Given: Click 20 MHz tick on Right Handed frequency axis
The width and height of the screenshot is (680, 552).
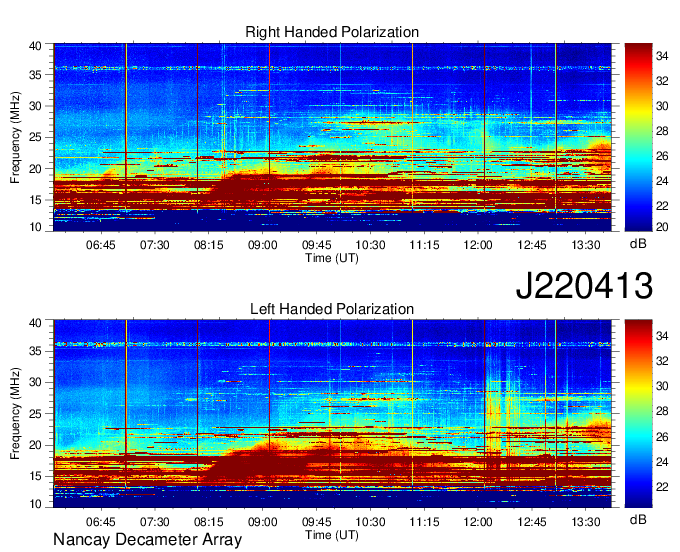Looking at the screenshot, I should (x=35, y=169).
